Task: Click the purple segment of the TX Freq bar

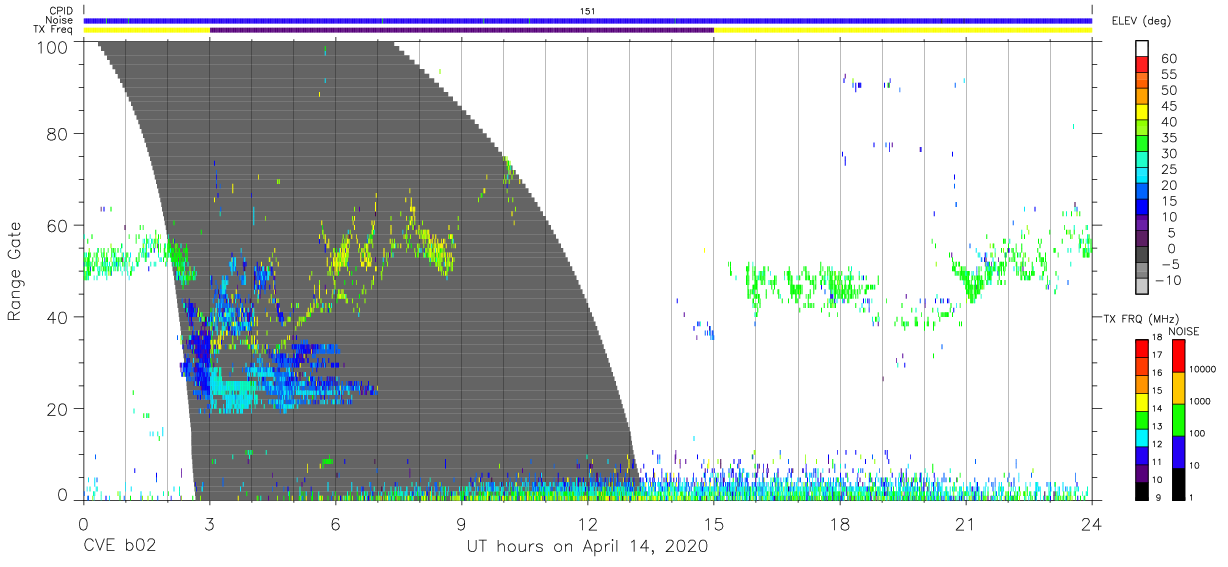Action: click(461, 30)
